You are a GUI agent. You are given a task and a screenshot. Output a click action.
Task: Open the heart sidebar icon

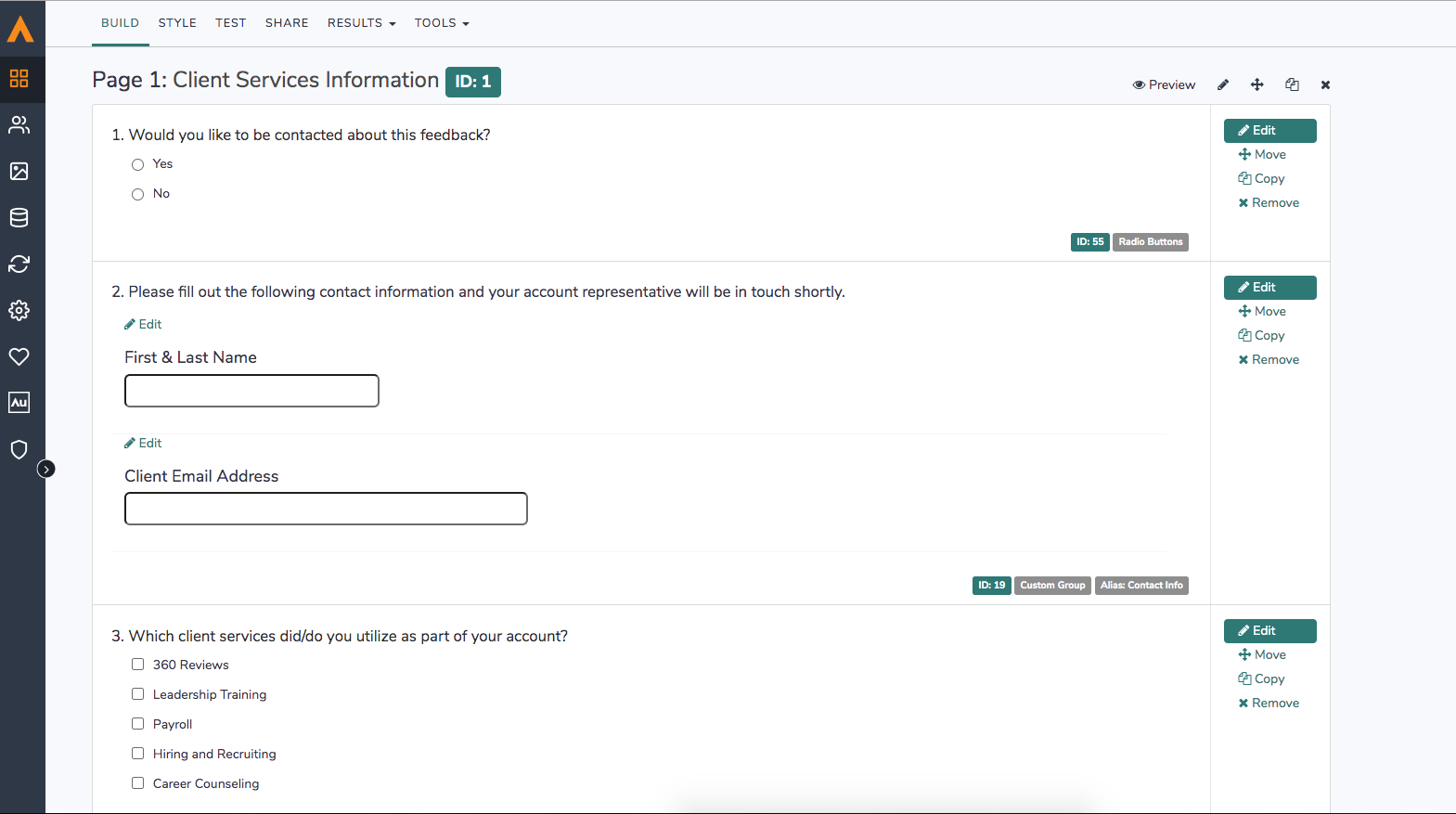[x=19, y=356]
